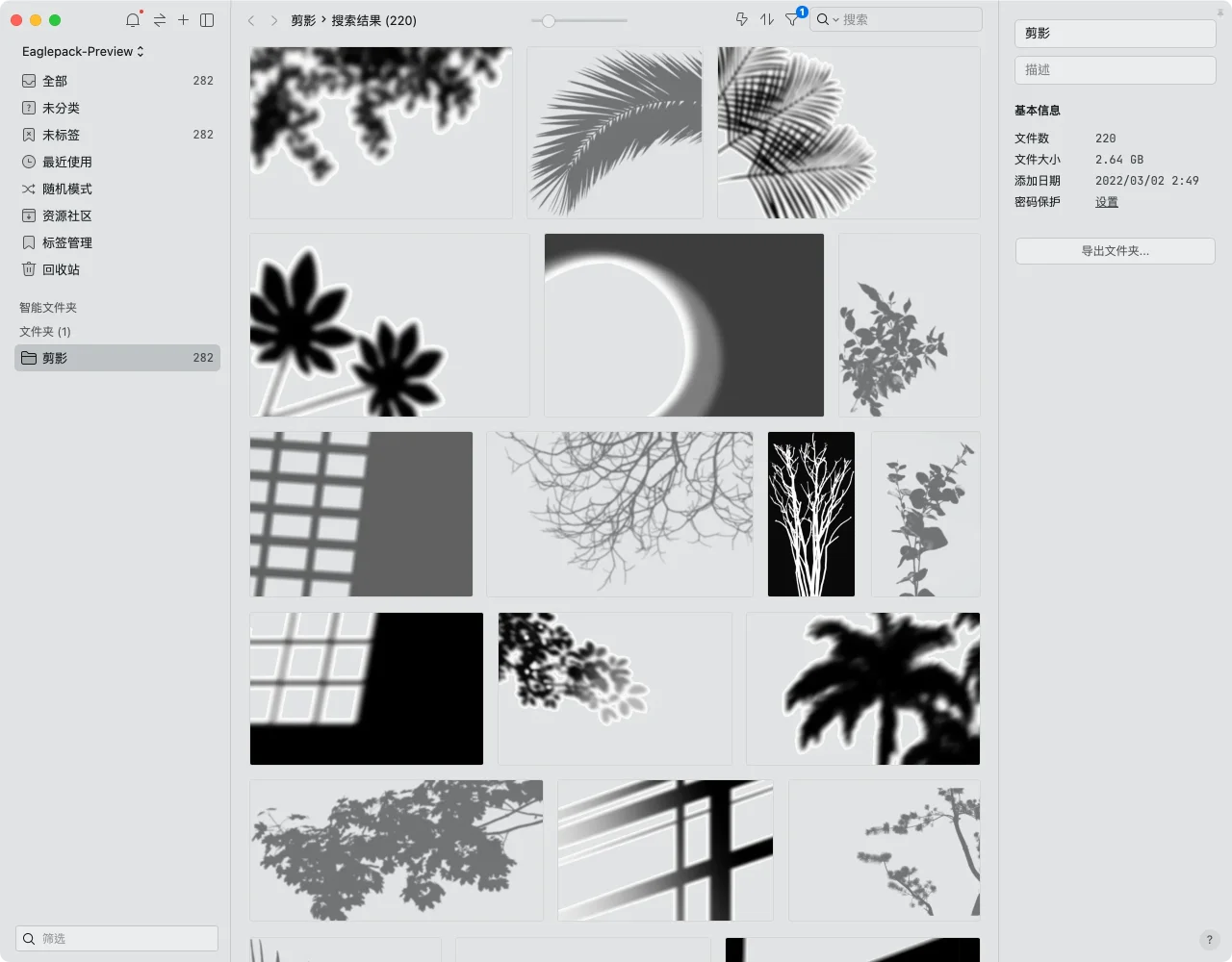Select the crescent circle shadow thumbnail

point(684,325)
